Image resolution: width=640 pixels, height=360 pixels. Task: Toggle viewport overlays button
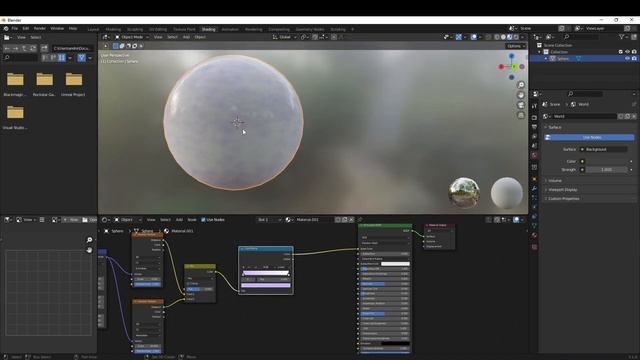point(473,37)
